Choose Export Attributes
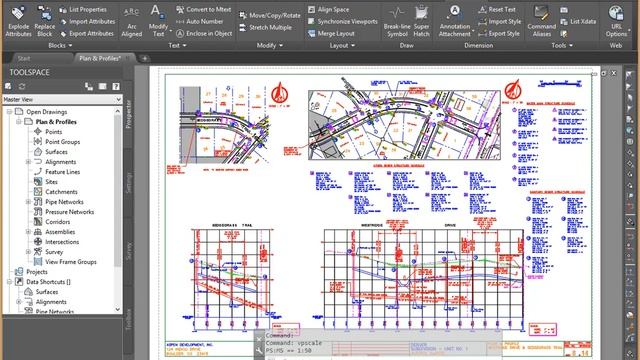Screen dimensions: 640x360 pyautogui.click(x=87, y=33)
